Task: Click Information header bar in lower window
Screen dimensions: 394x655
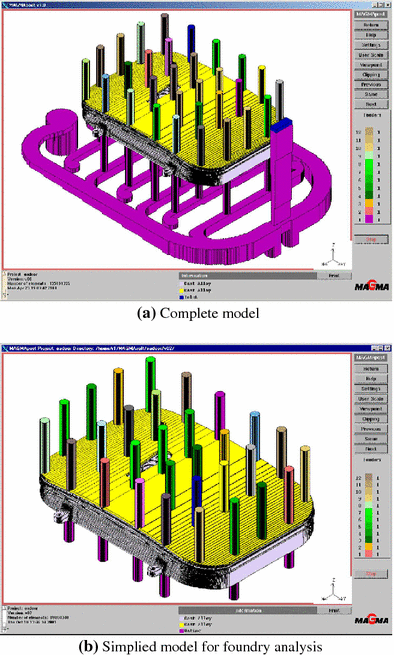Action: [248, 611]
